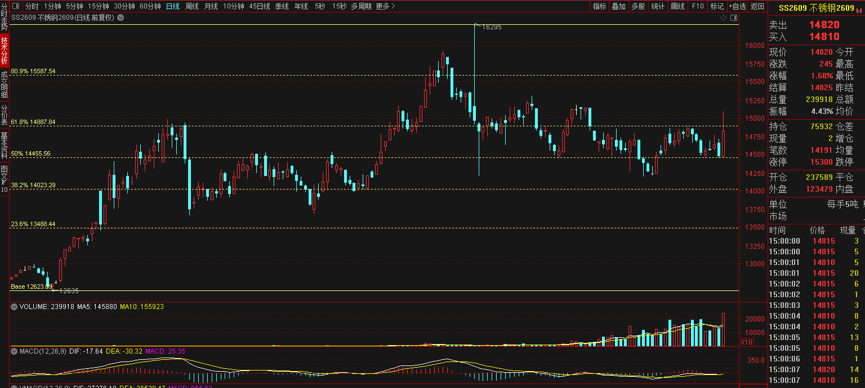
Task: Click the 买入 price 14810
Action: click(824, 36)
